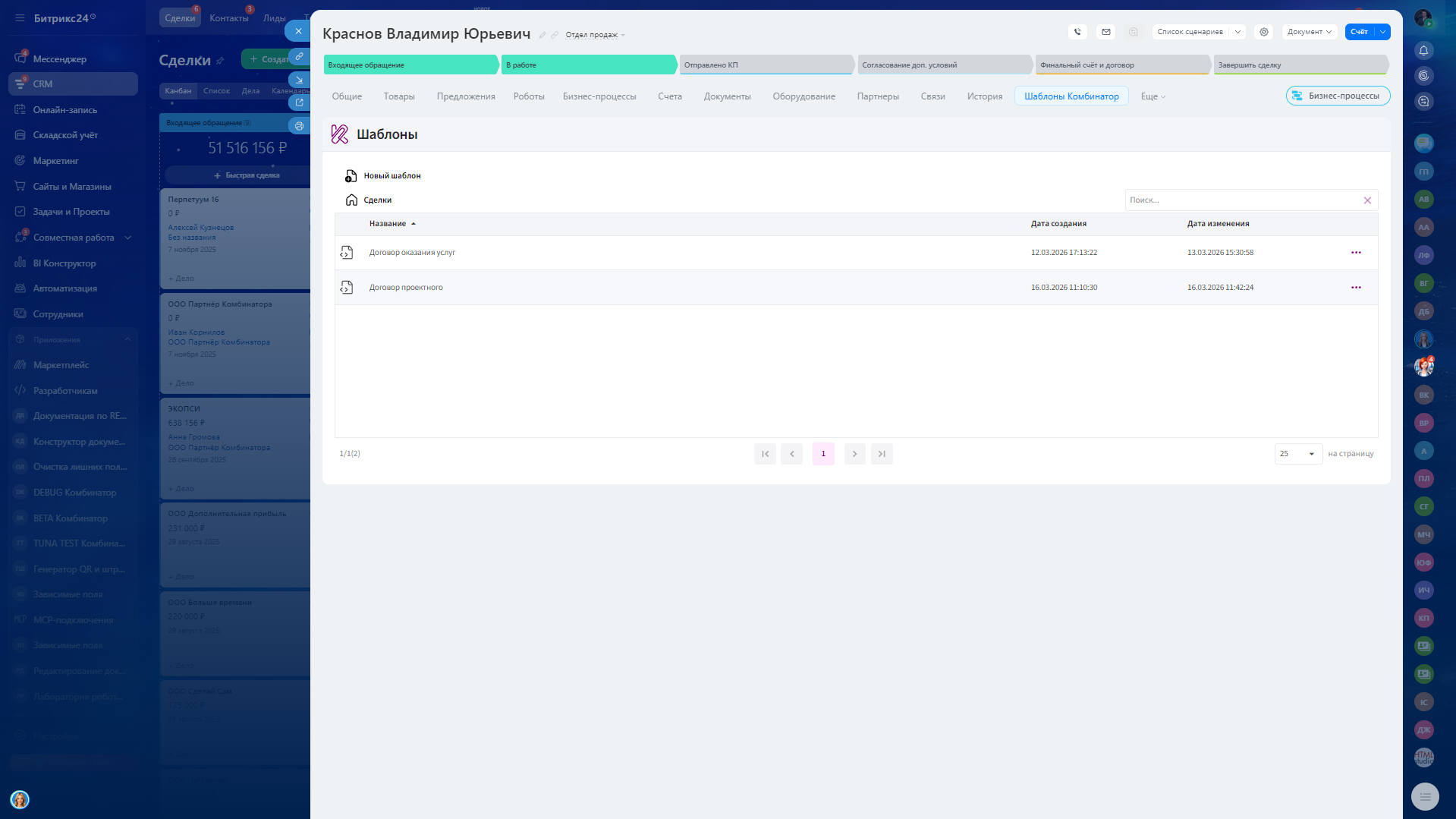
Task: Collapse the Приложения sidebar group
Action: [127, 339]
